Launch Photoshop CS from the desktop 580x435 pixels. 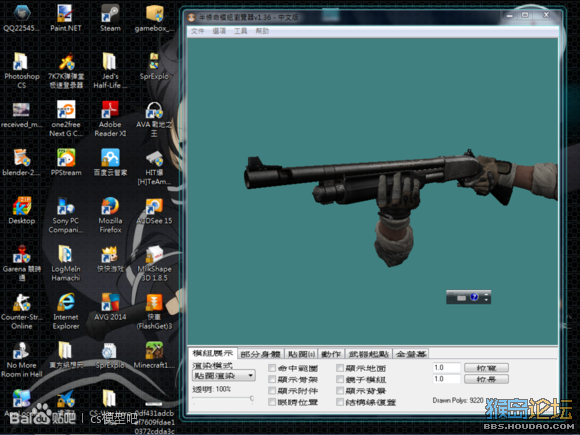21,70
